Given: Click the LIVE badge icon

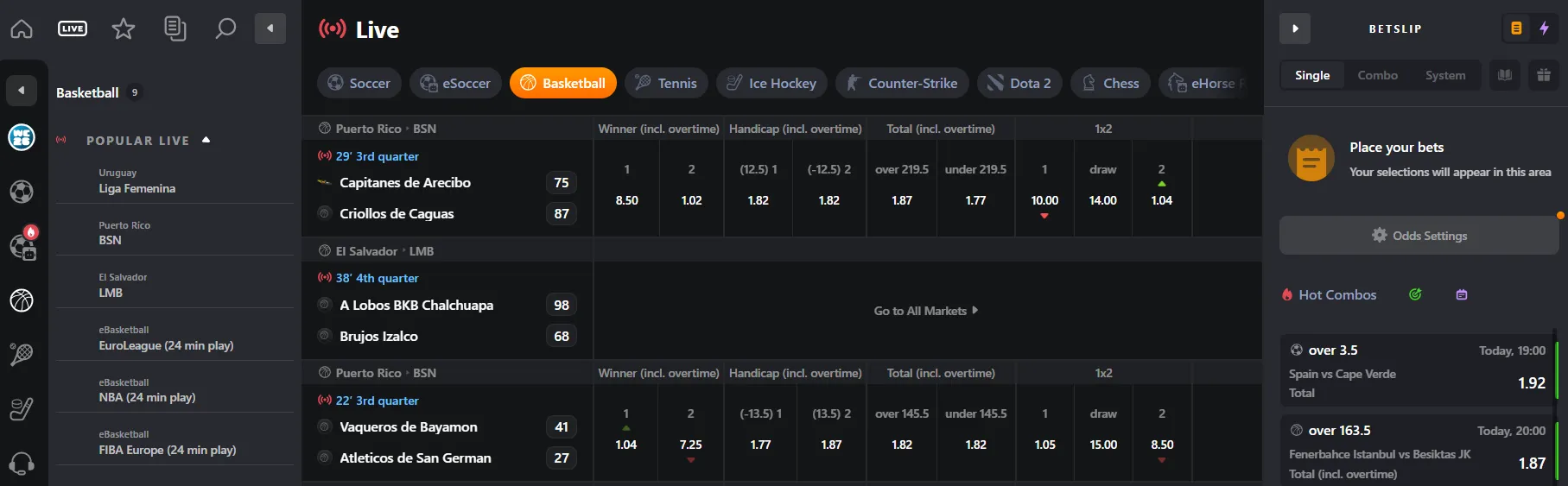Looking at the screenshot, I should (73, 28).
